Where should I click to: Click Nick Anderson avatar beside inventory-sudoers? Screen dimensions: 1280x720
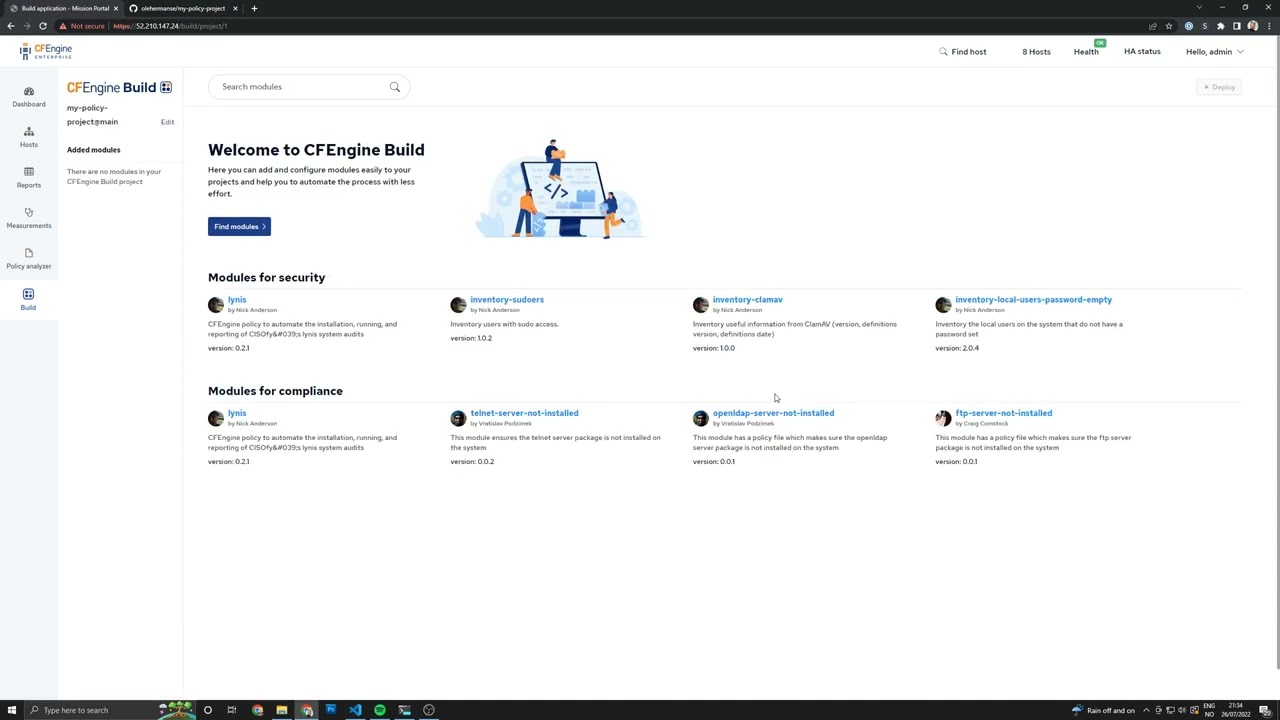tap(458, 305)
